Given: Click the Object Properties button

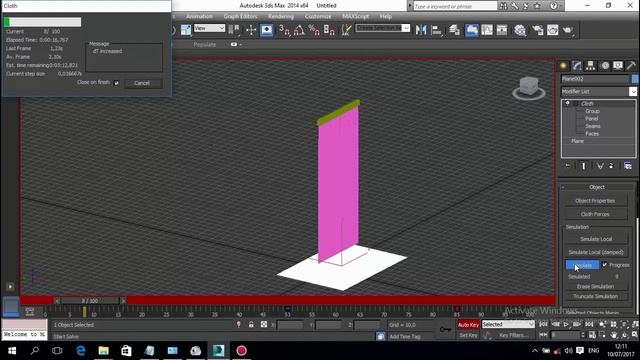Looking at the screenshot, I should 595,201.
